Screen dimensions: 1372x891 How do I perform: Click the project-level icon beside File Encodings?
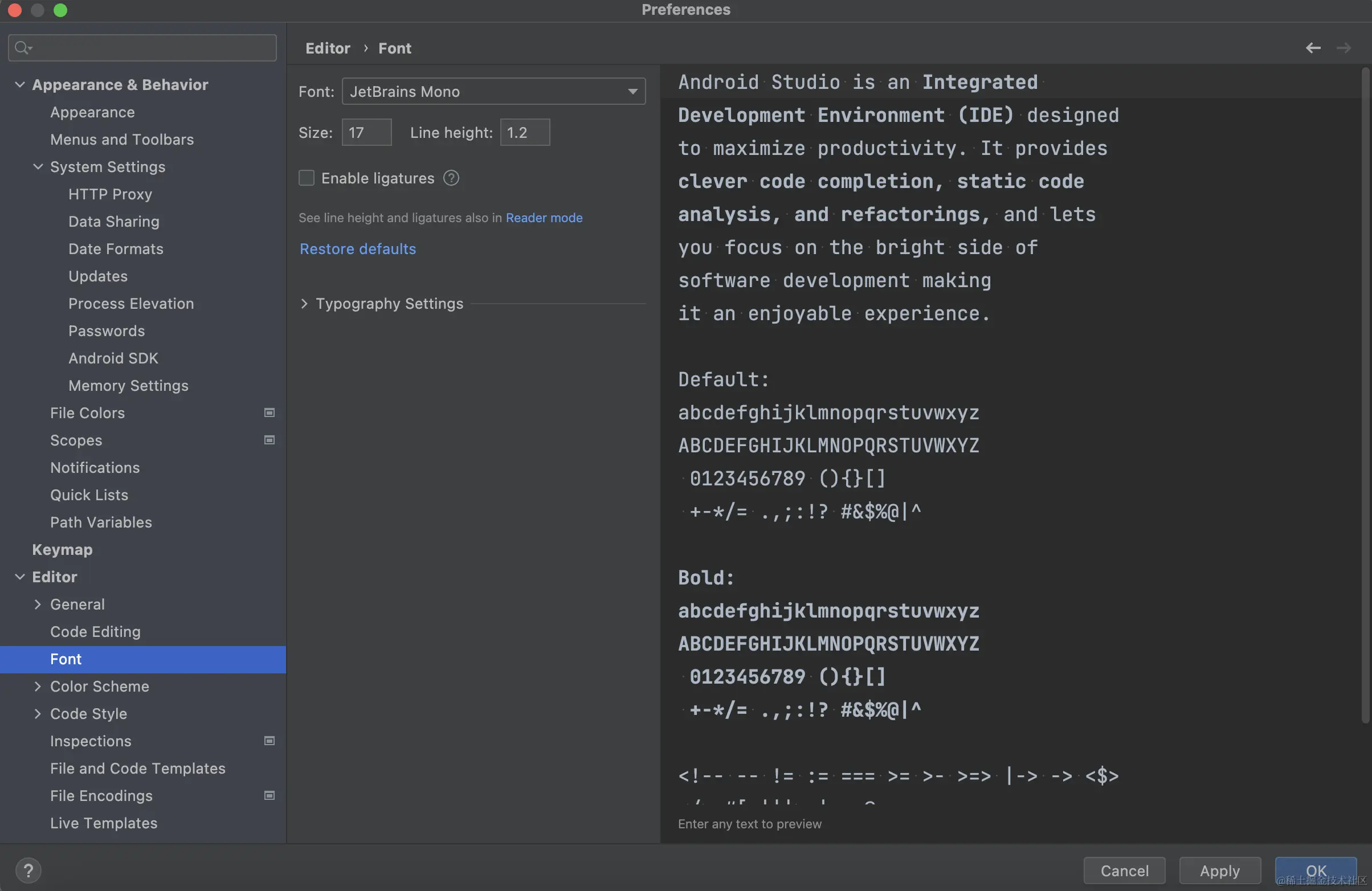click(x=269, y=795)
